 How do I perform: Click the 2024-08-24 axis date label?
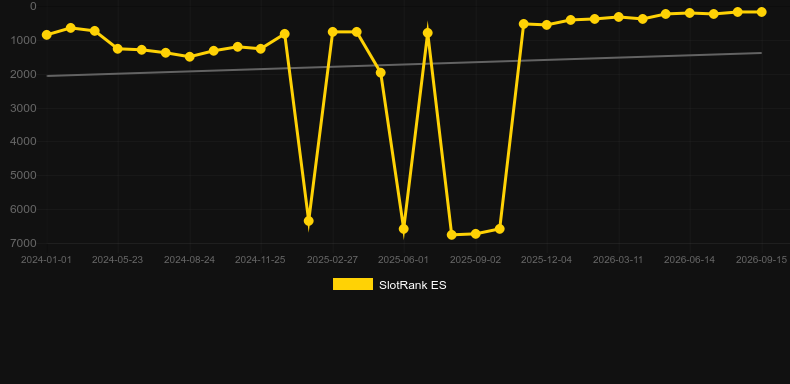(x=189, y=260)
